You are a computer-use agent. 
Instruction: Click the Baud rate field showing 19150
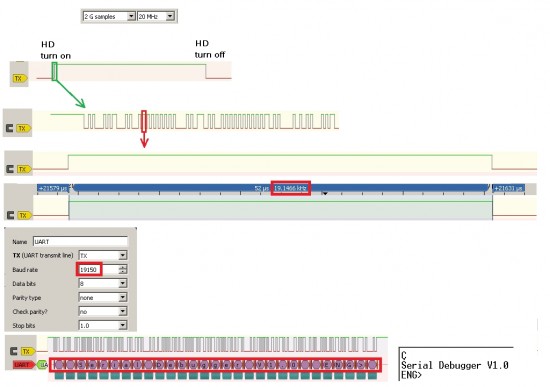coord(98,269)
